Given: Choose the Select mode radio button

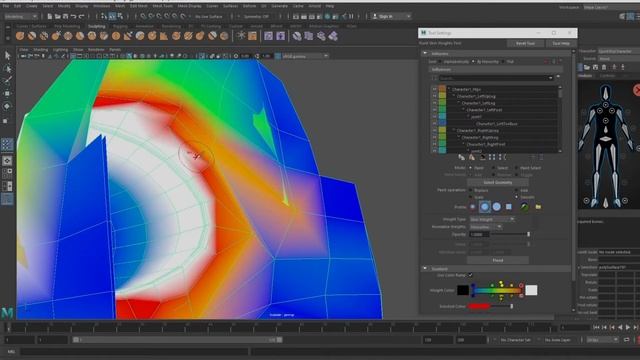Looking at the screenshot, I should (x=493, y=168).
